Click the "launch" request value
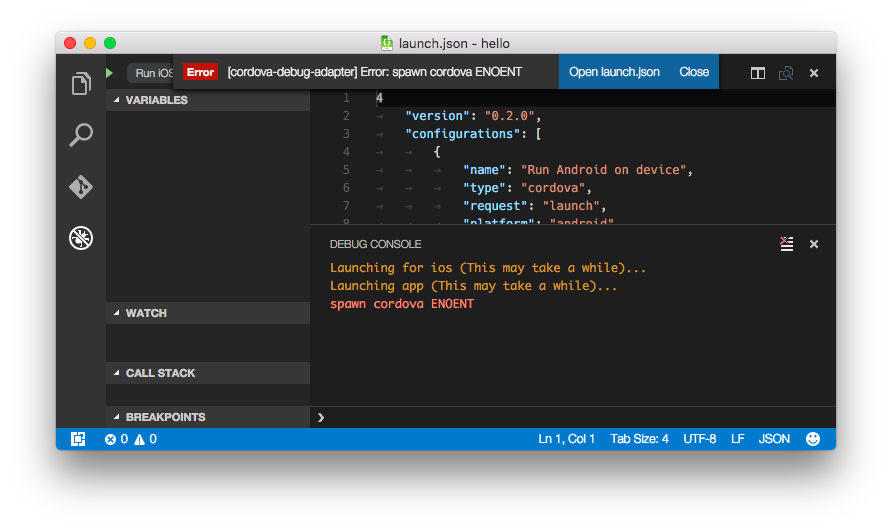 tap(571, 206)
